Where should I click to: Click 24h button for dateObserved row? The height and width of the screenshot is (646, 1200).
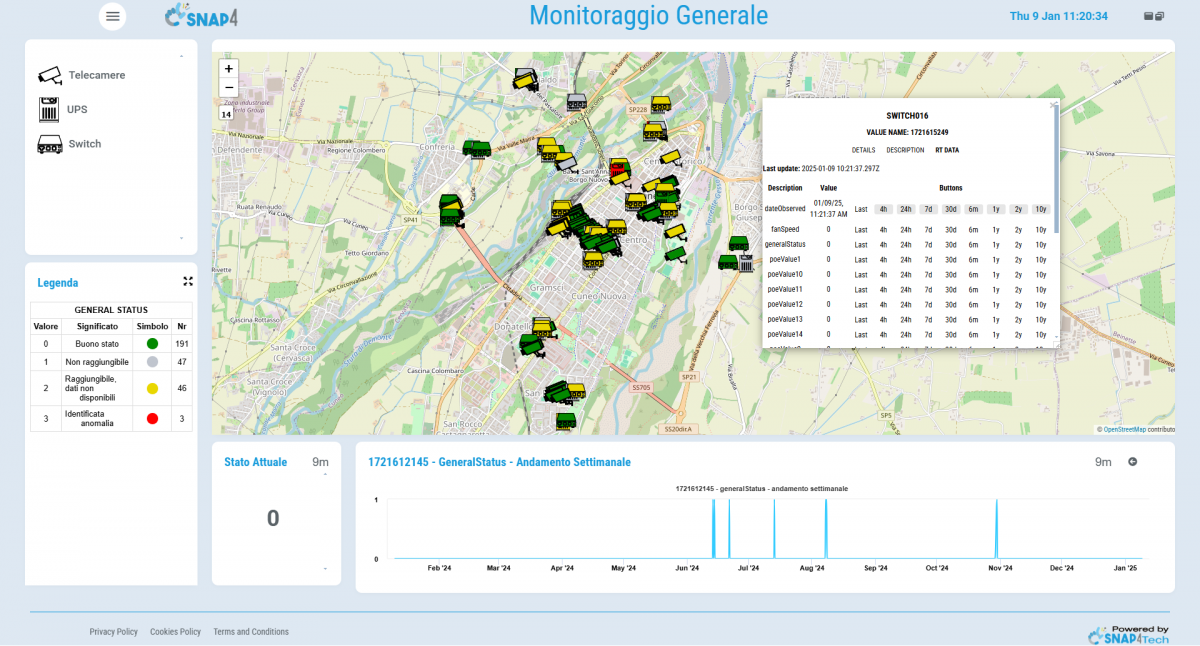pyautogui.click(x=905, y=209)
